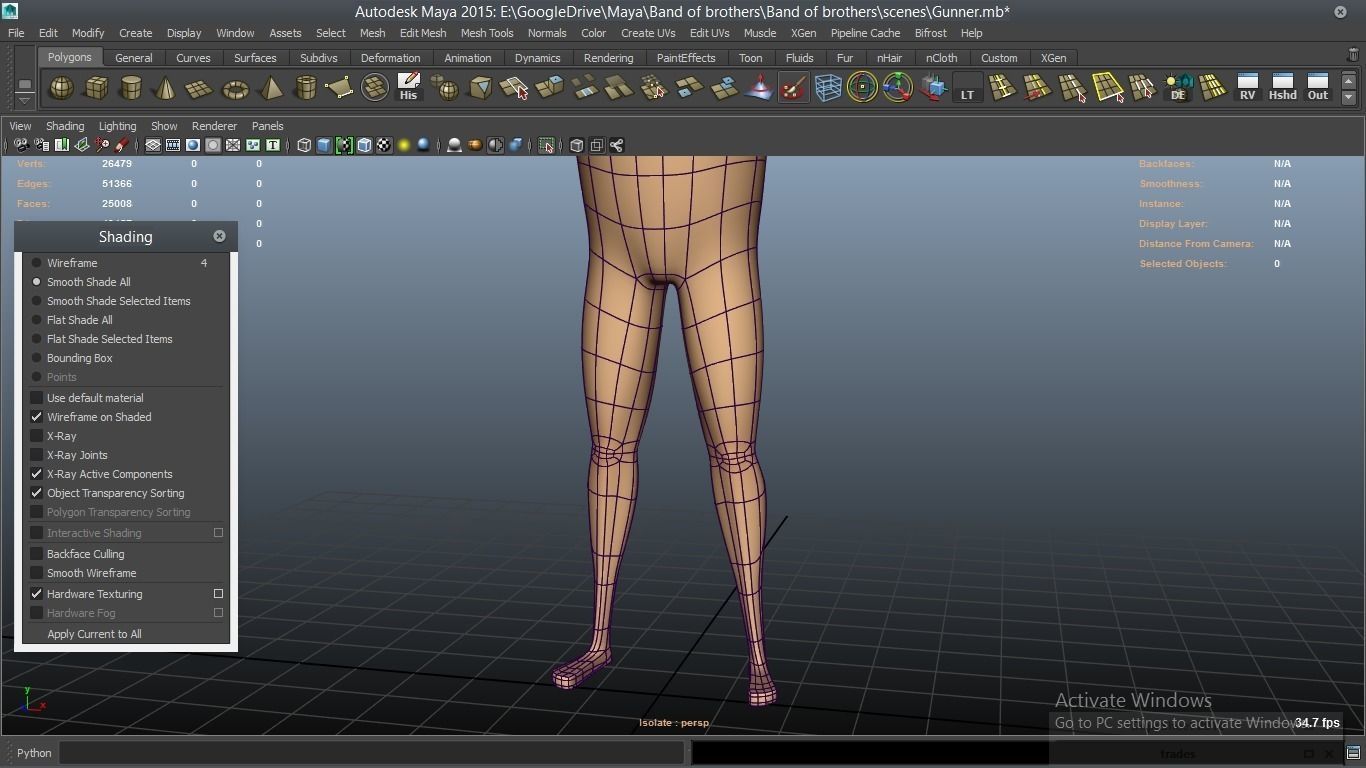Open the Hshd Hypershade shelf button
This screenshot has width=1366, height=768.
pyautogui.click(x=1282, y=88)
